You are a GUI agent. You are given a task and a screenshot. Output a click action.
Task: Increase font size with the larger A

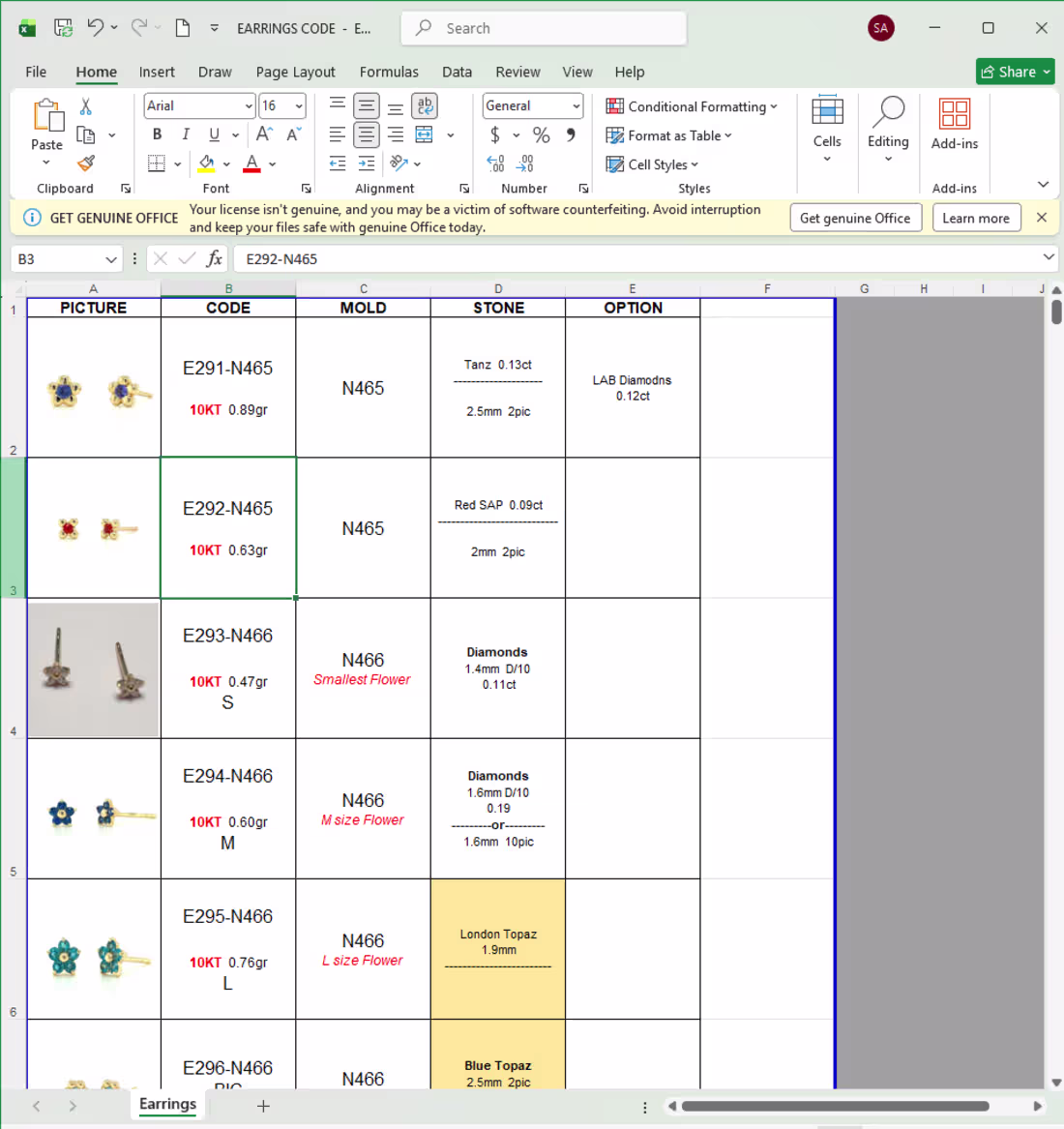tap(264, 134)
